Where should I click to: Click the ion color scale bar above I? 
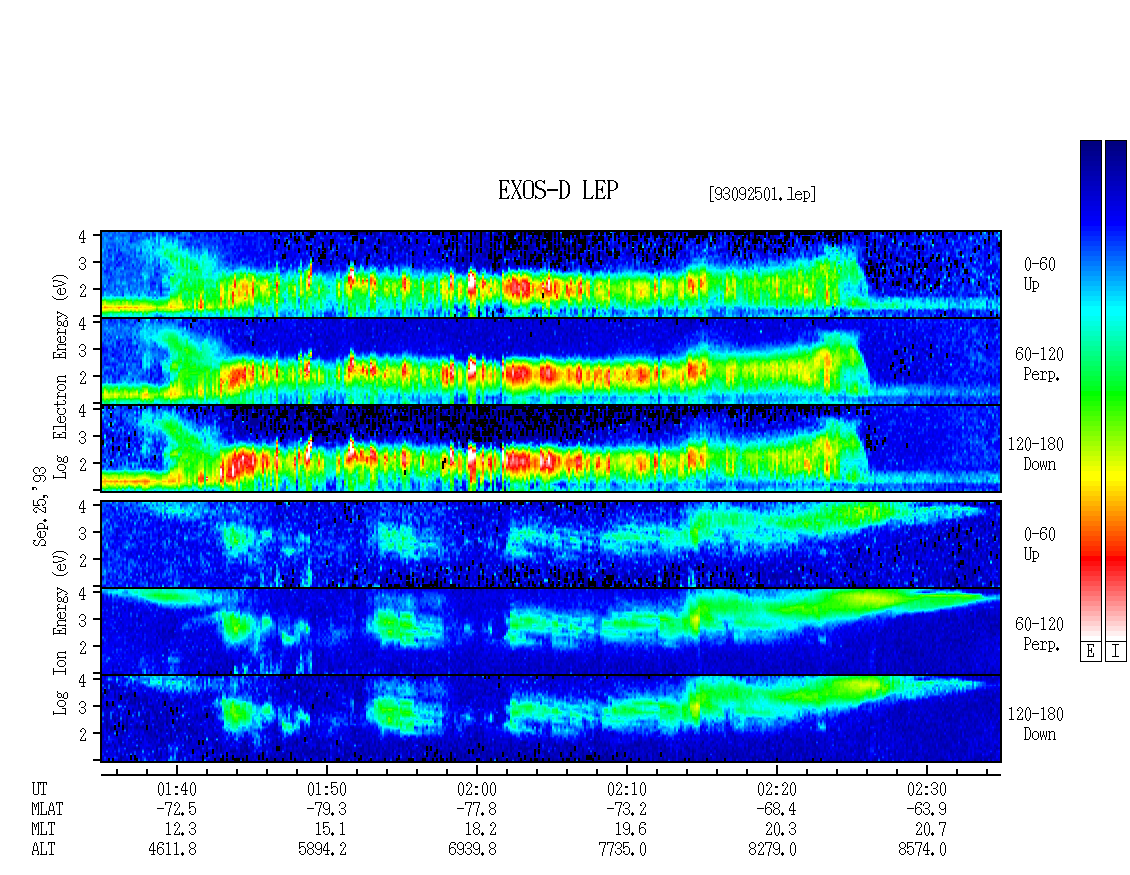[x=1116, y=390]
